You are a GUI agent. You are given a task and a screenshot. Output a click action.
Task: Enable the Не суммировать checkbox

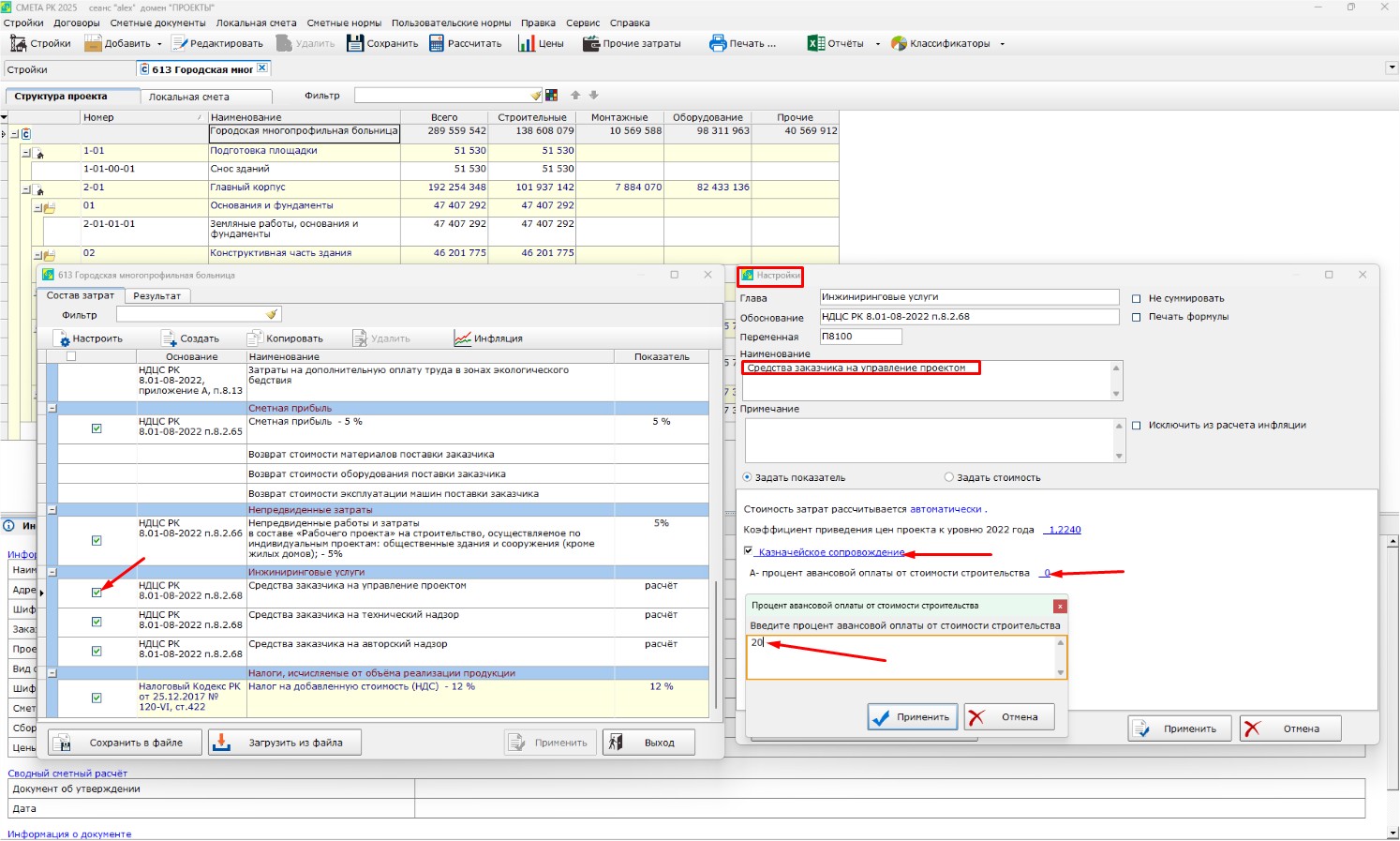[x=1137, y=299]
